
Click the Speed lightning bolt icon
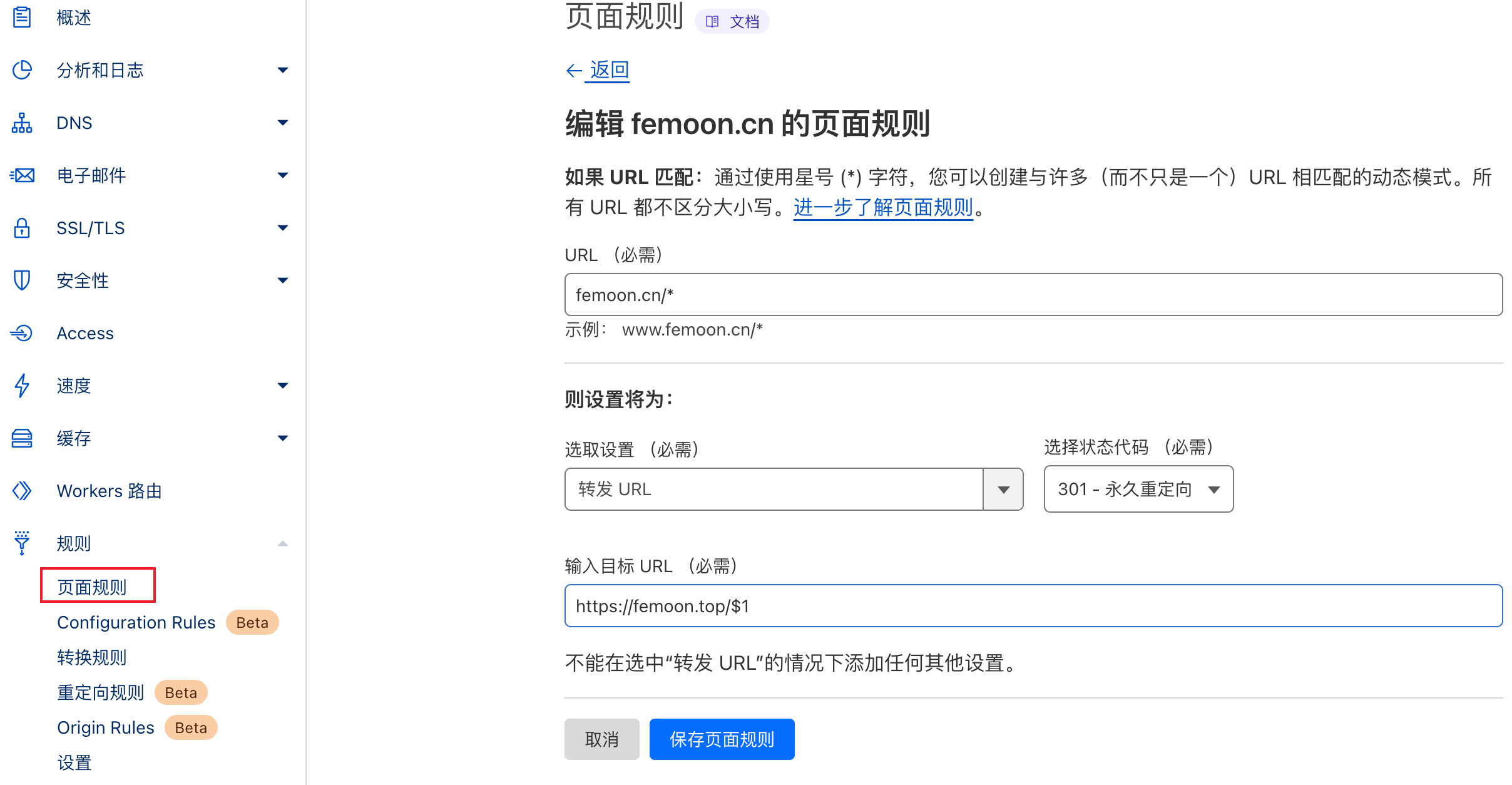coord(22,386)
